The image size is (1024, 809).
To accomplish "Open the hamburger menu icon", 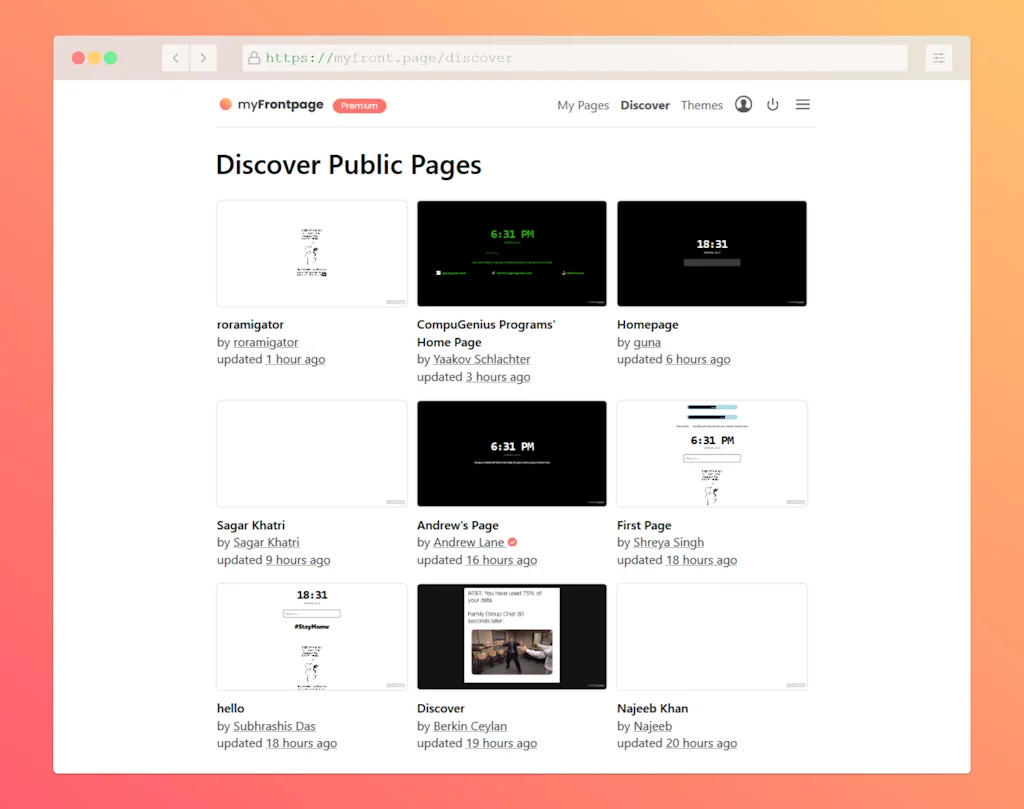I will 802,104.
